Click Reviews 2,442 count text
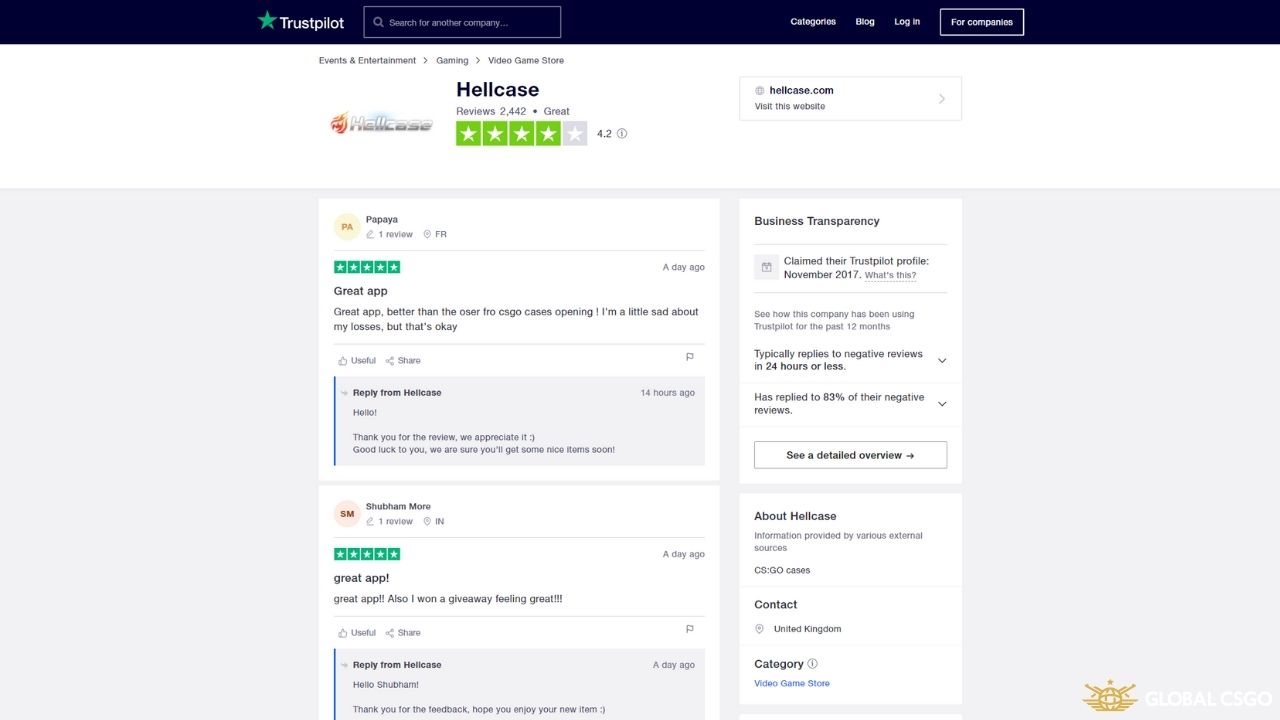This screenshot has height=720, width=1280. pos(491,112)
